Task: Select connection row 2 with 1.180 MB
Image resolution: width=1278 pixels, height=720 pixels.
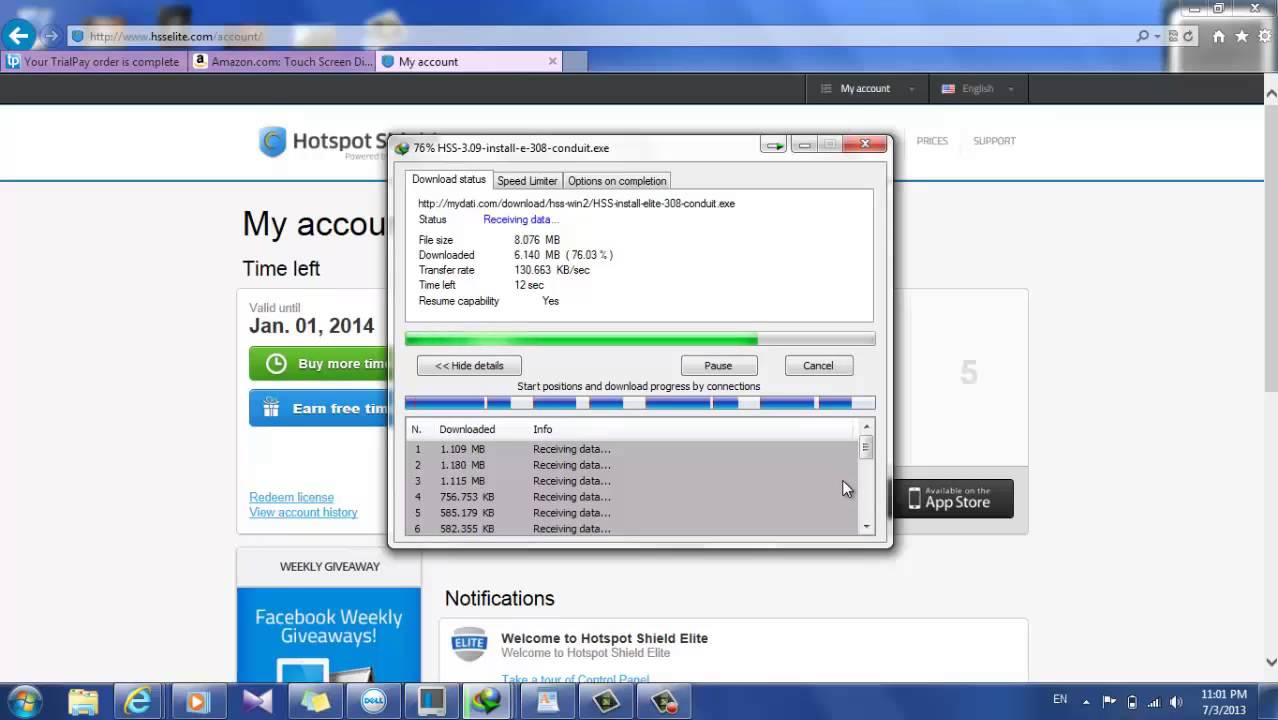Action: (632, 465)
